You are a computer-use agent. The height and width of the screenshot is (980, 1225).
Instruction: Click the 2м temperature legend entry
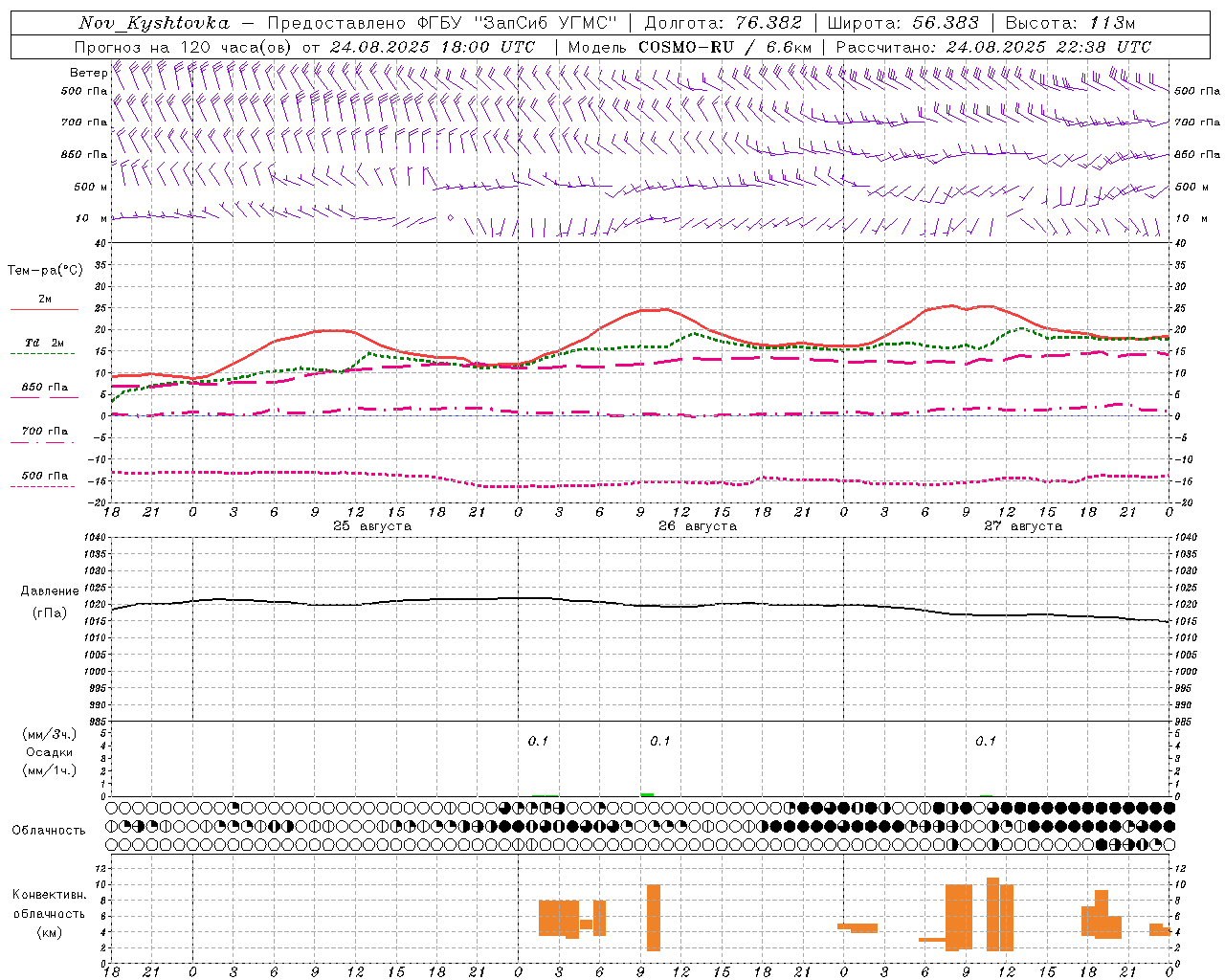coord(45,299)
